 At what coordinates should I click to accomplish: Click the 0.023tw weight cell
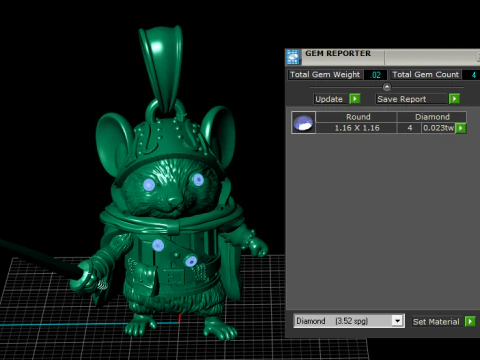click(439, 128)
